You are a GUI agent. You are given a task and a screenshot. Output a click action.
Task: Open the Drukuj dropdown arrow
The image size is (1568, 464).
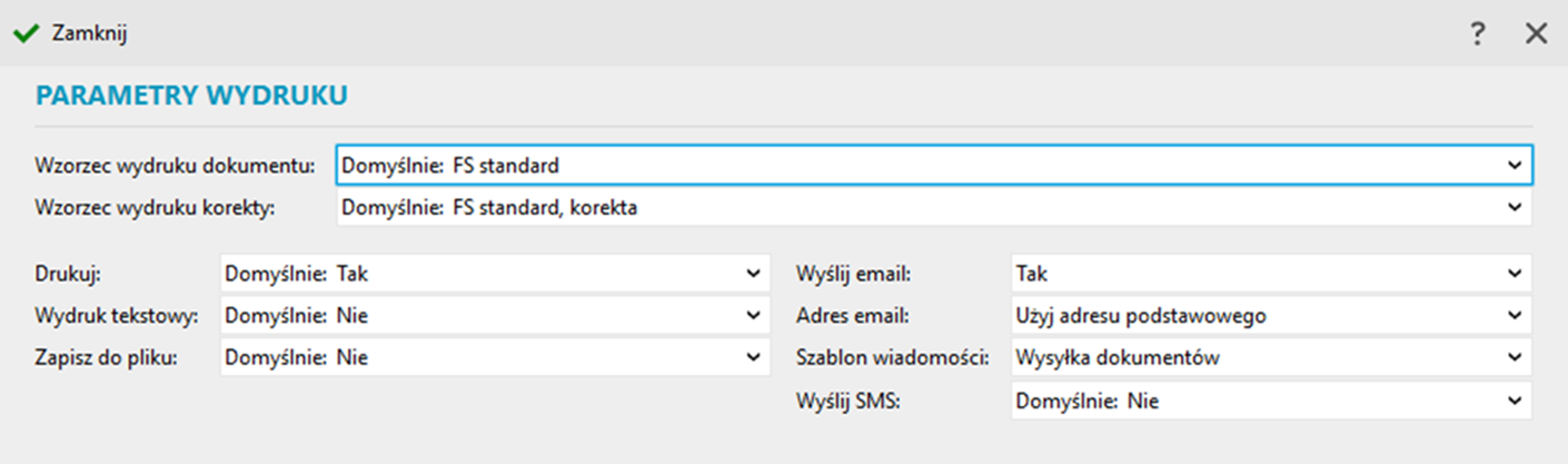[x=753, y=273]
